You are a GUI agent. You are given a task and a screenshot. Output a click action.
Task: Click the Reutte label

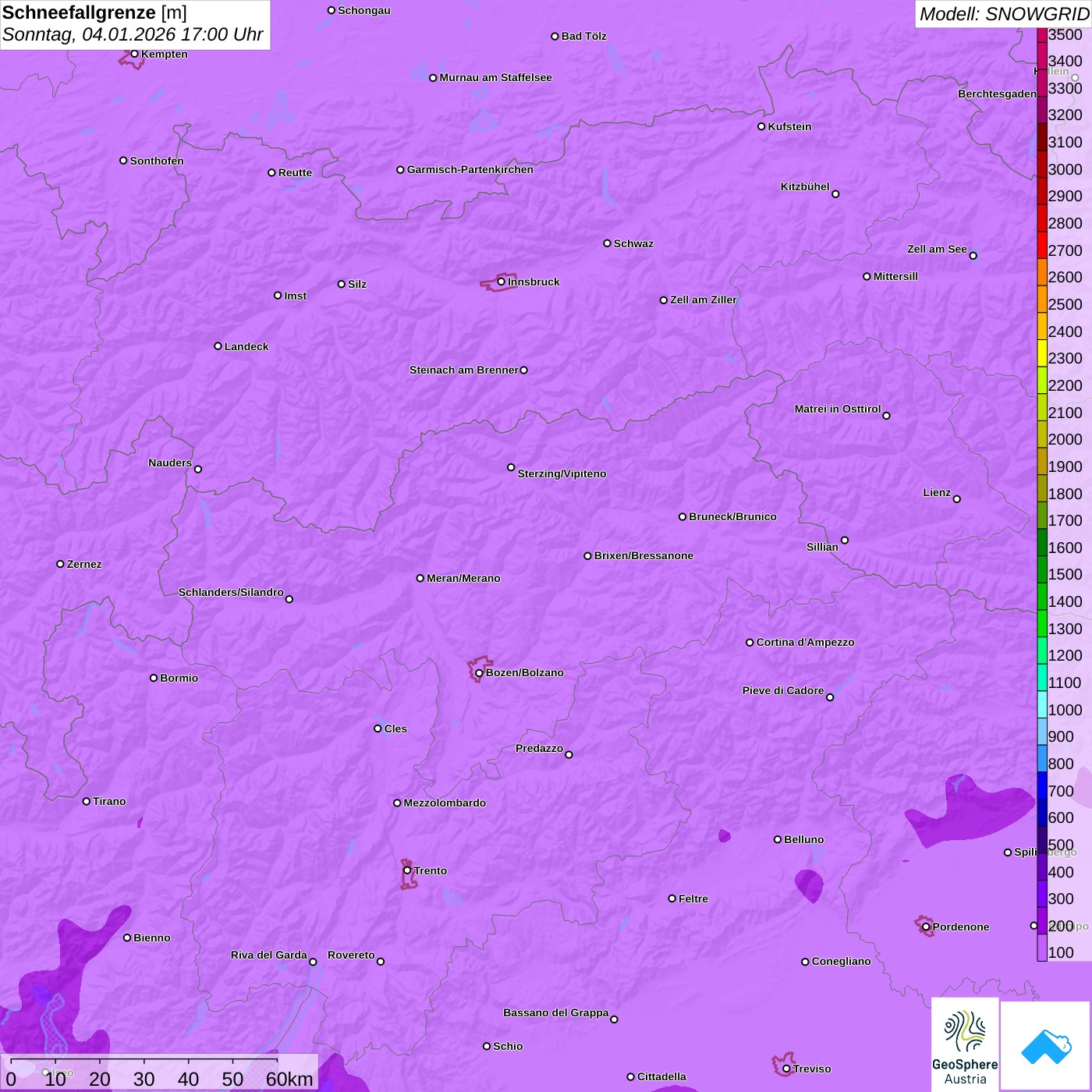click(x=295, y=172)
